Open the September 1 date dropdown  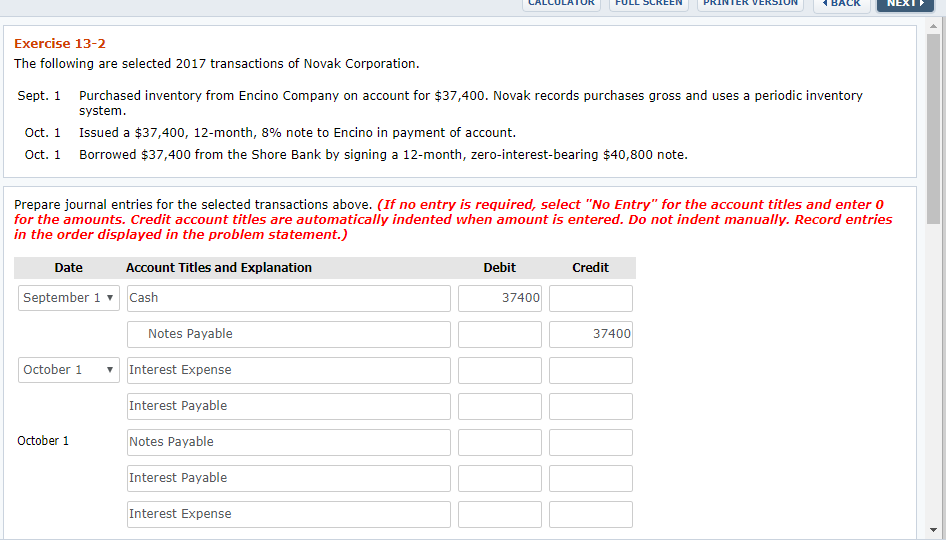(x=69, y=298)
